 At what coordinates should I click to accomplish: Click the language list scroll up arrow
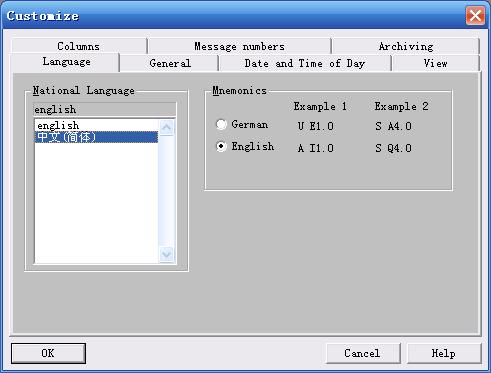167,127
